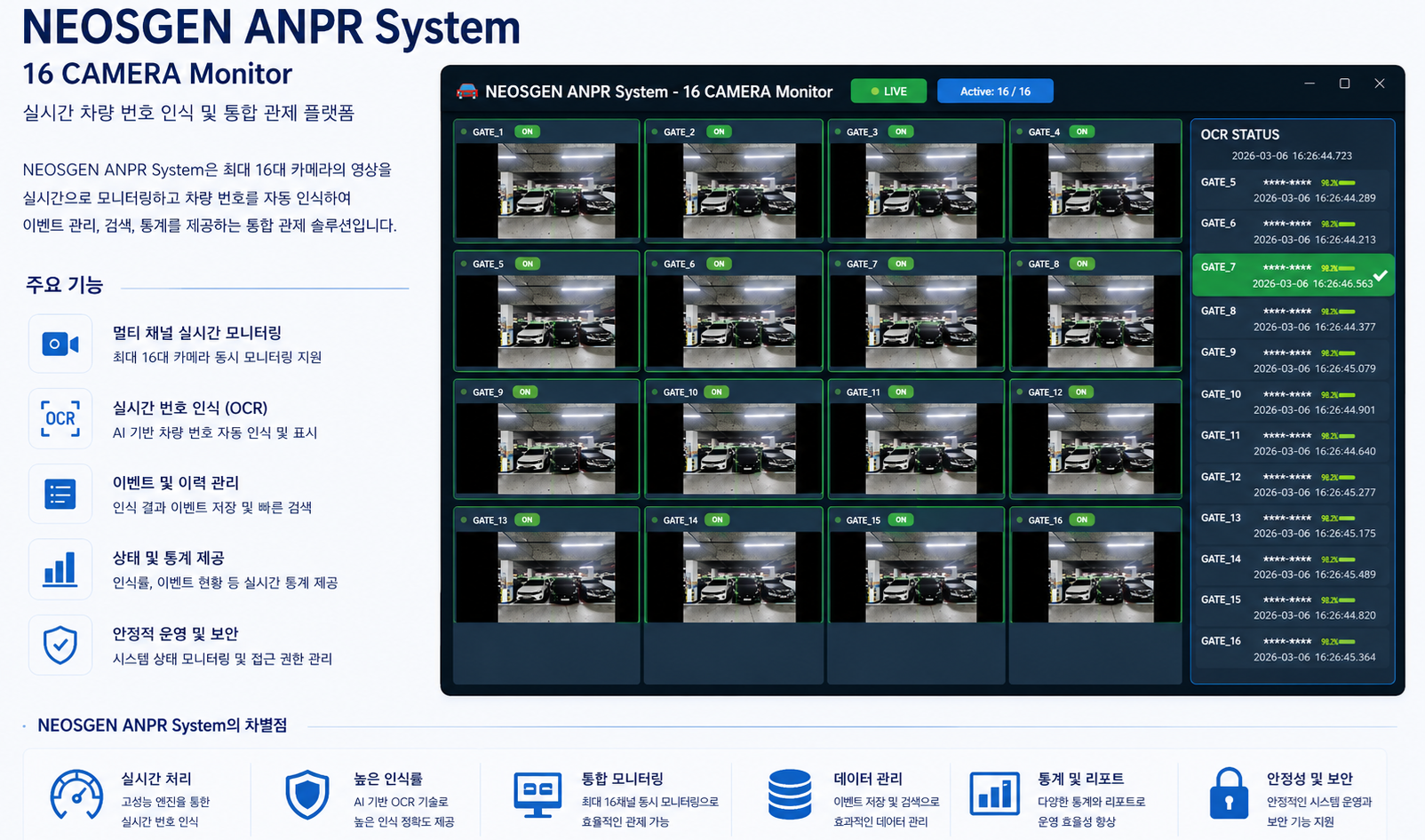Select the GATE_6 row in OCR STATUS
Viewport: 1425px width, 840px height.
pos(1292,231)
